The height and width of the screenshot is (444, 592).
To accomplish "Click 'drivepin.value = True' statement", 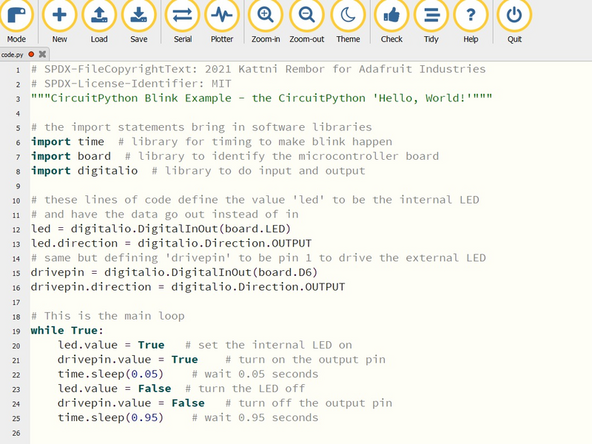I will point(128,359).
